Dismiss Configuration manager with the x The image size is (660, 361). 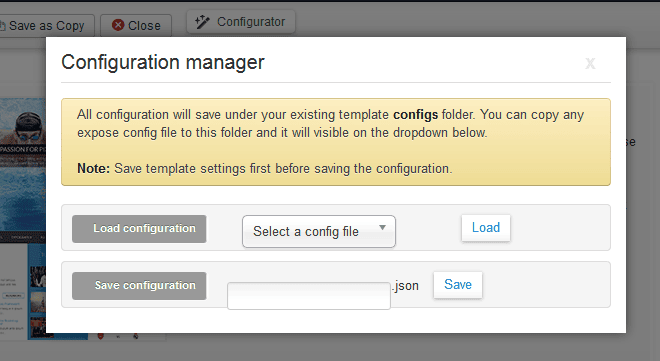pos(590,63)
